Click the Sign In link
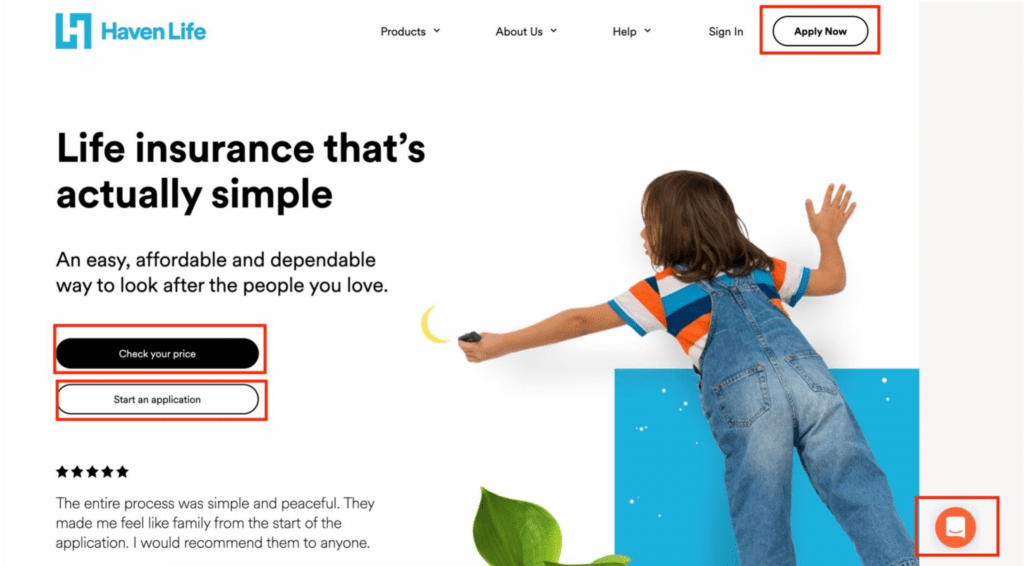Viewport: 1024px width, 566px height. coord(726,31)
